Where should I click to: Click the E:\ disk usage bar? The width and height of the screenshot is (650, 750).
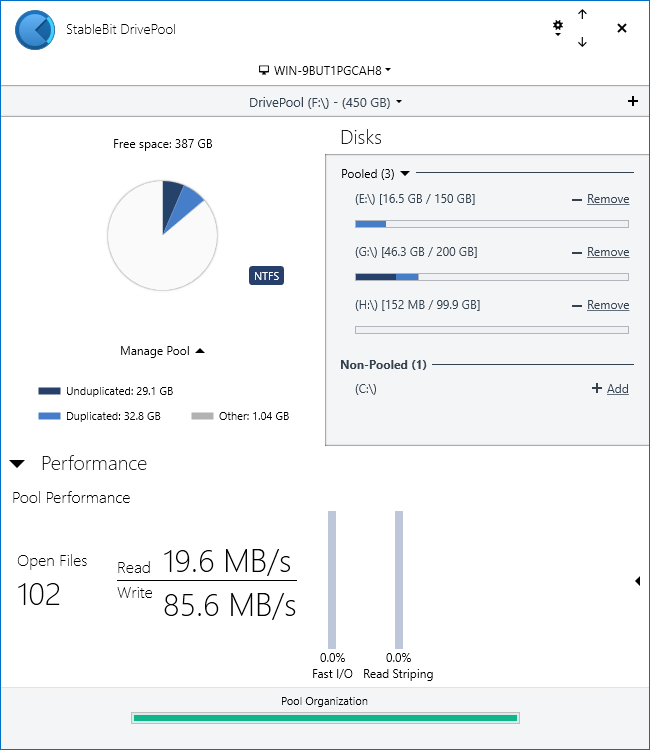[x=492, y=224]
